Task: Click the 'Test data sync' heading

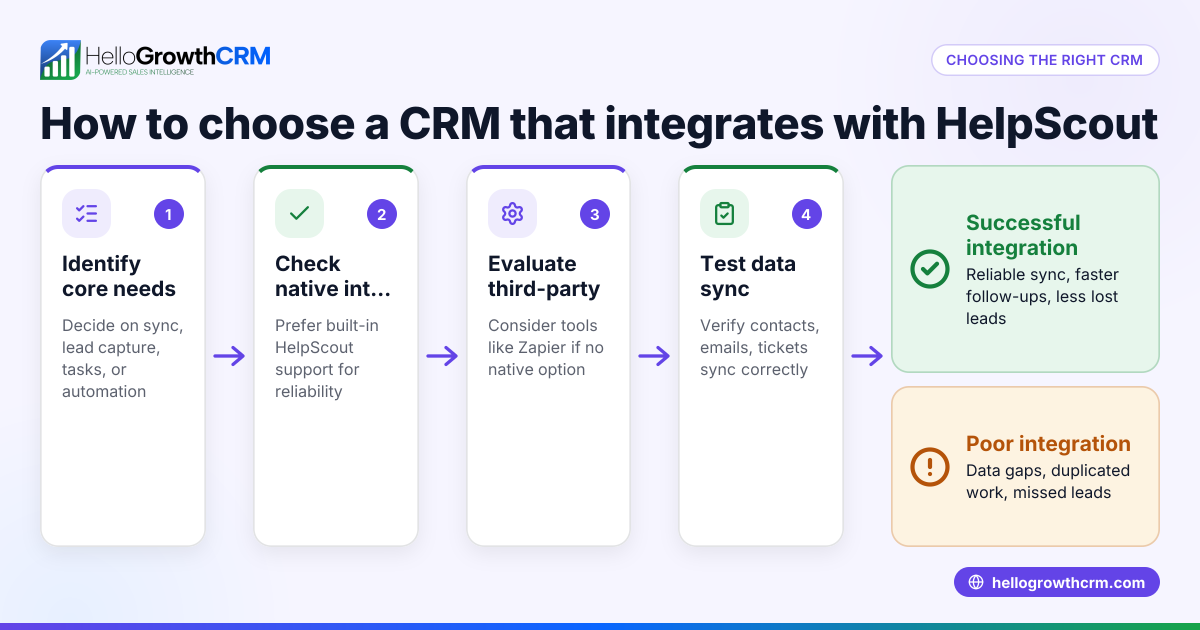Action: [x=748, y=276]
